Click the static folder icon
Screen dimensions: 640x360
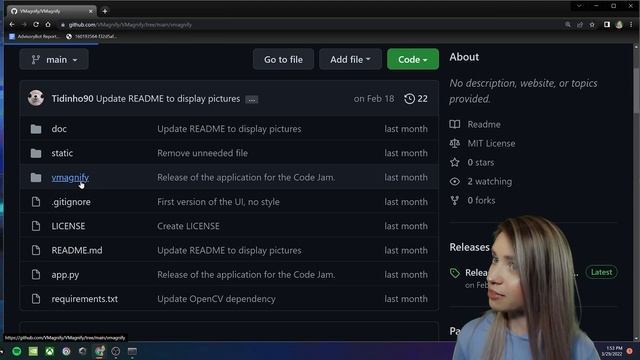click(36, 153)
